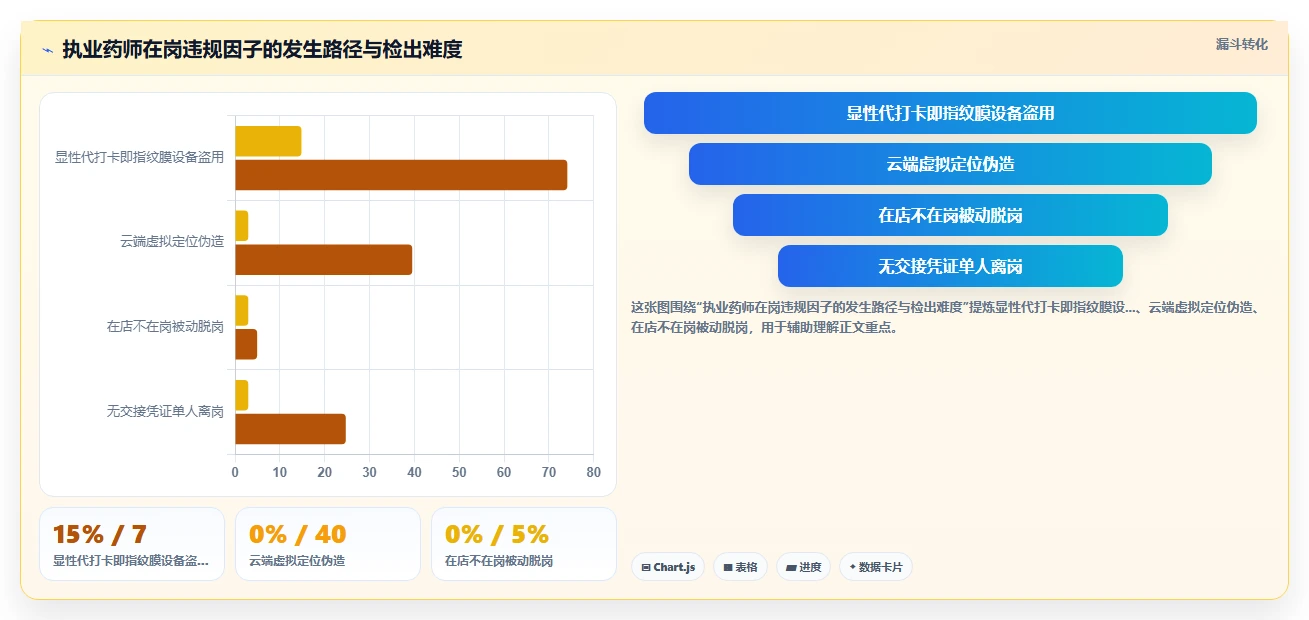Click the description paragraph beginning 这张图围绕
Image resolution: width=1309 pixels, height=620 pixels.
[947, 317]
